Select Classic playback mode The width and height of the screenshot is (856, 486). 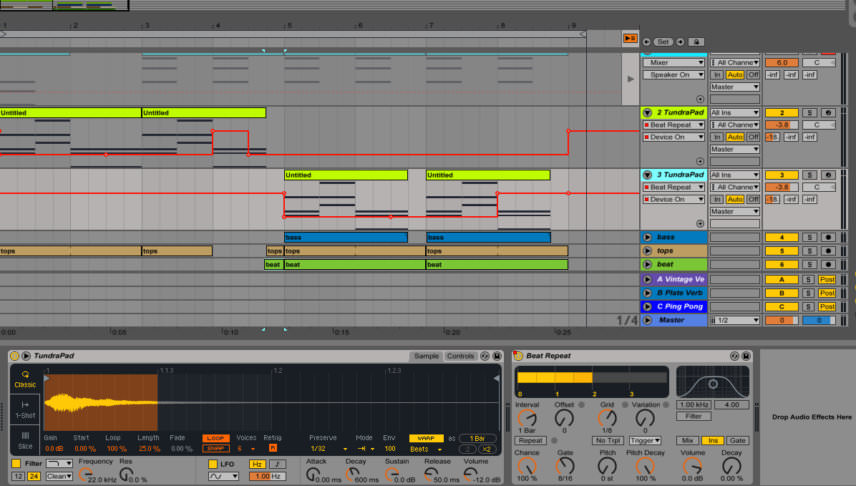click(25, 380)
